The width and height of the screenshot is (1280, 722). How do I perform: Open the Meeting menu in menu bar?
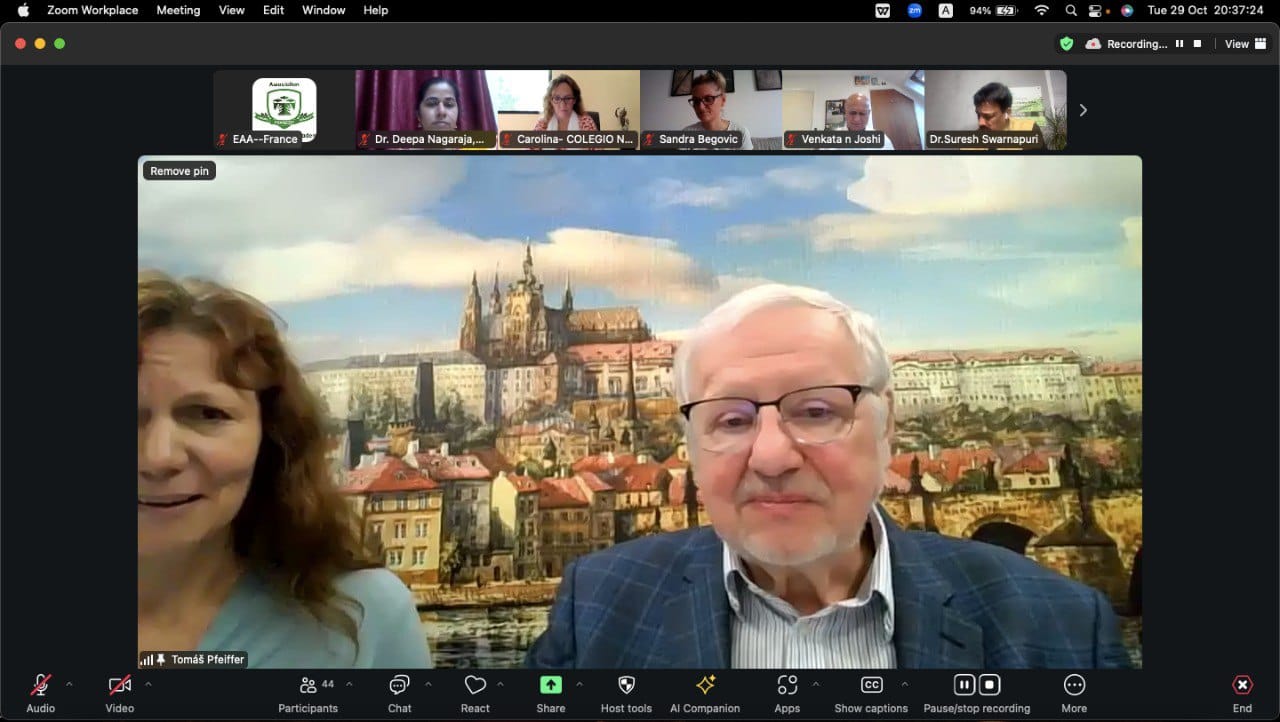tap(178, 10)
